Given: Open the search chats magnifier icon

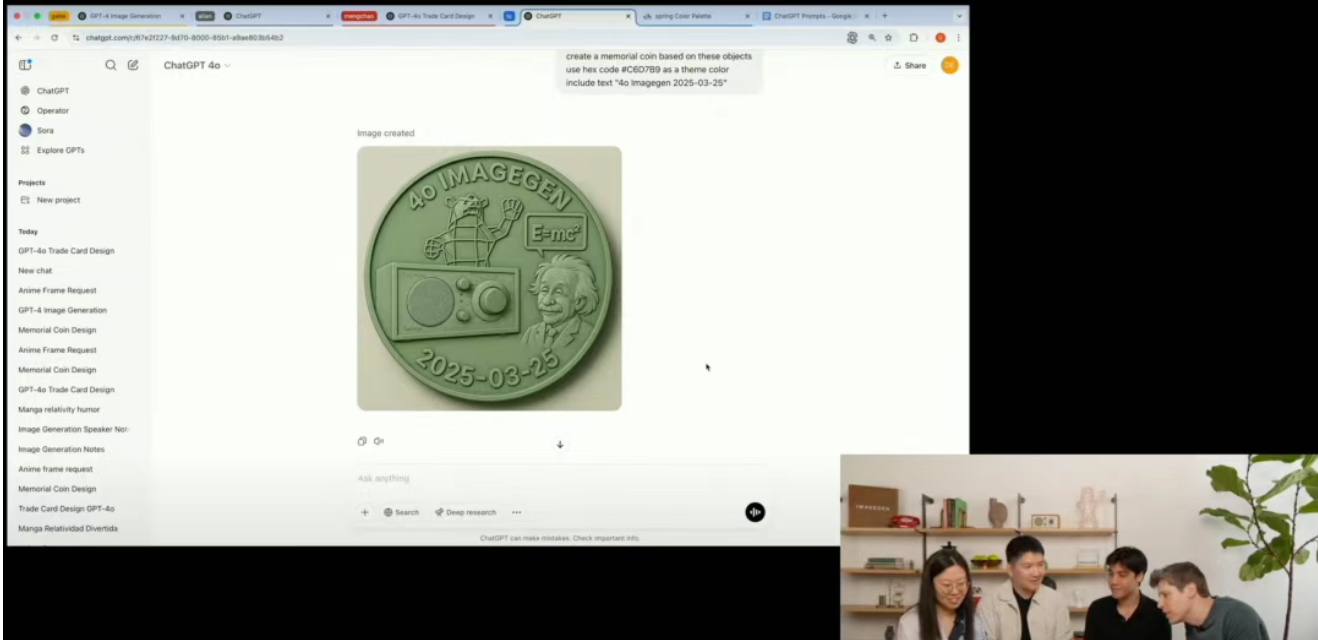Looking at the screenshot, I should click(x=111, y=65).
